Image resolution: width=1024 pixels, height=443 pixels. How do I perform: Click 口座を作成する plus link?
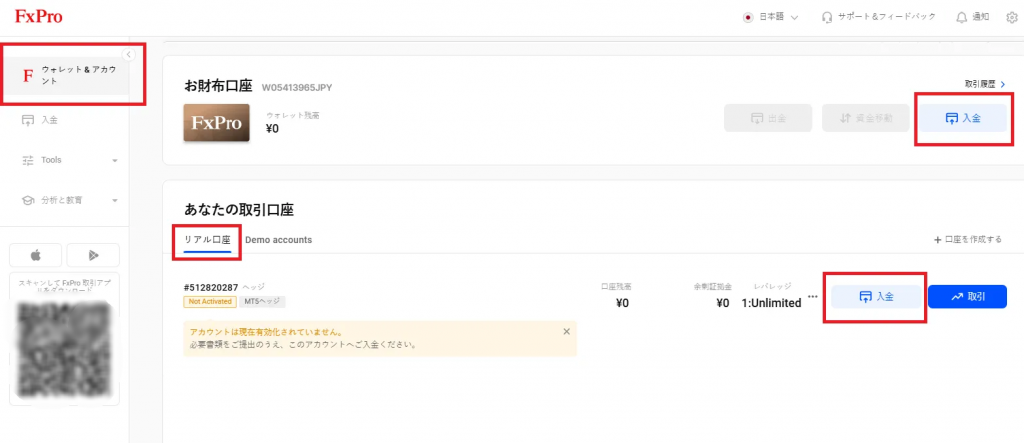[x=968, y=240]
